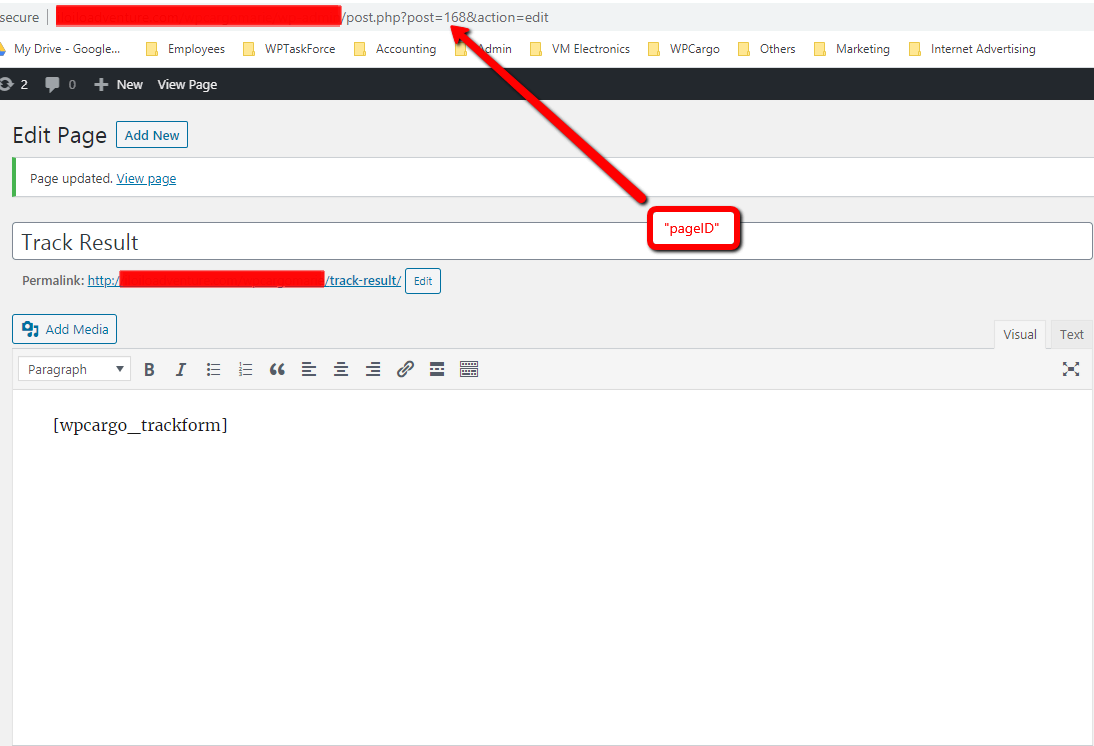
Task: Apply italic formatting in editor toolbar
Action: 181,370
